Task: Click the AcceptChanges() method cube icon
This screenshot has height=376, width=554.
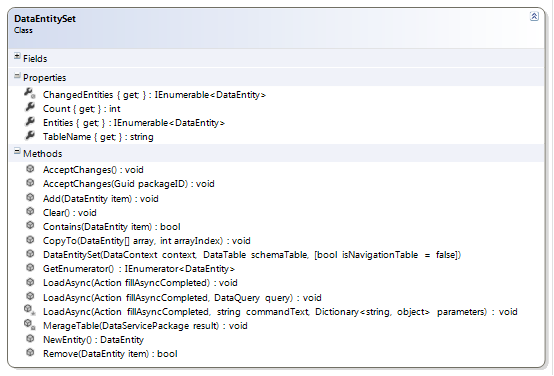Action: click(x=30, y=169)
